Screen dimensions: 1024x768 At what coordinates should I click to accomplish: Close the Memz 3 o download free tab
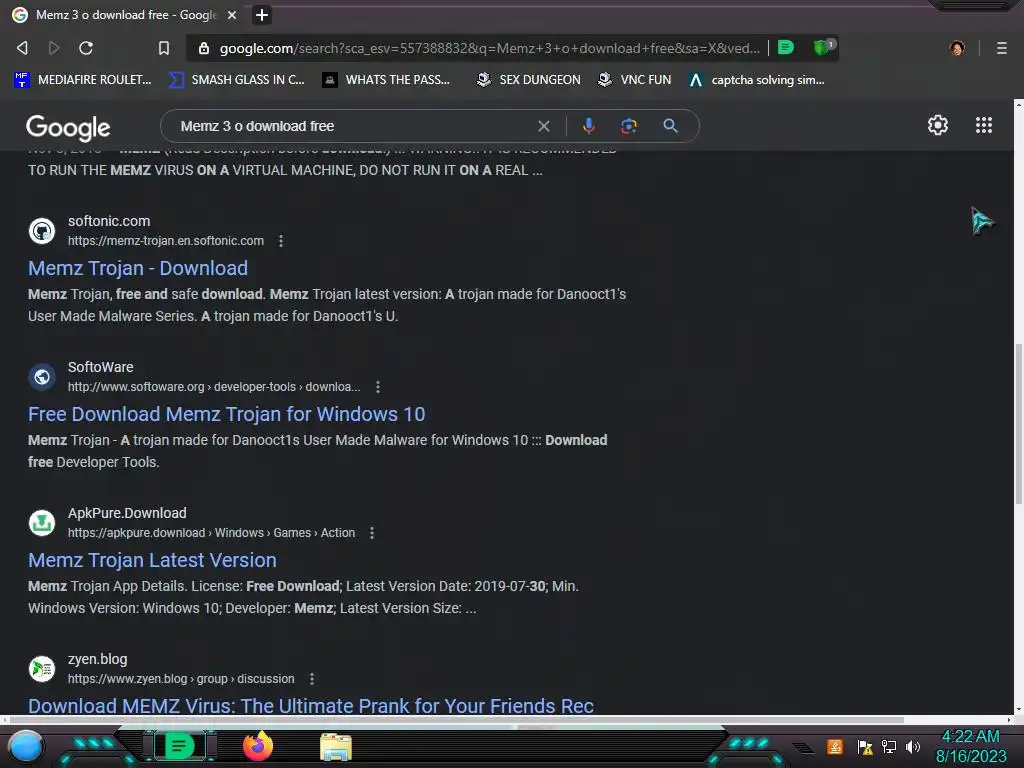point(232,14)
